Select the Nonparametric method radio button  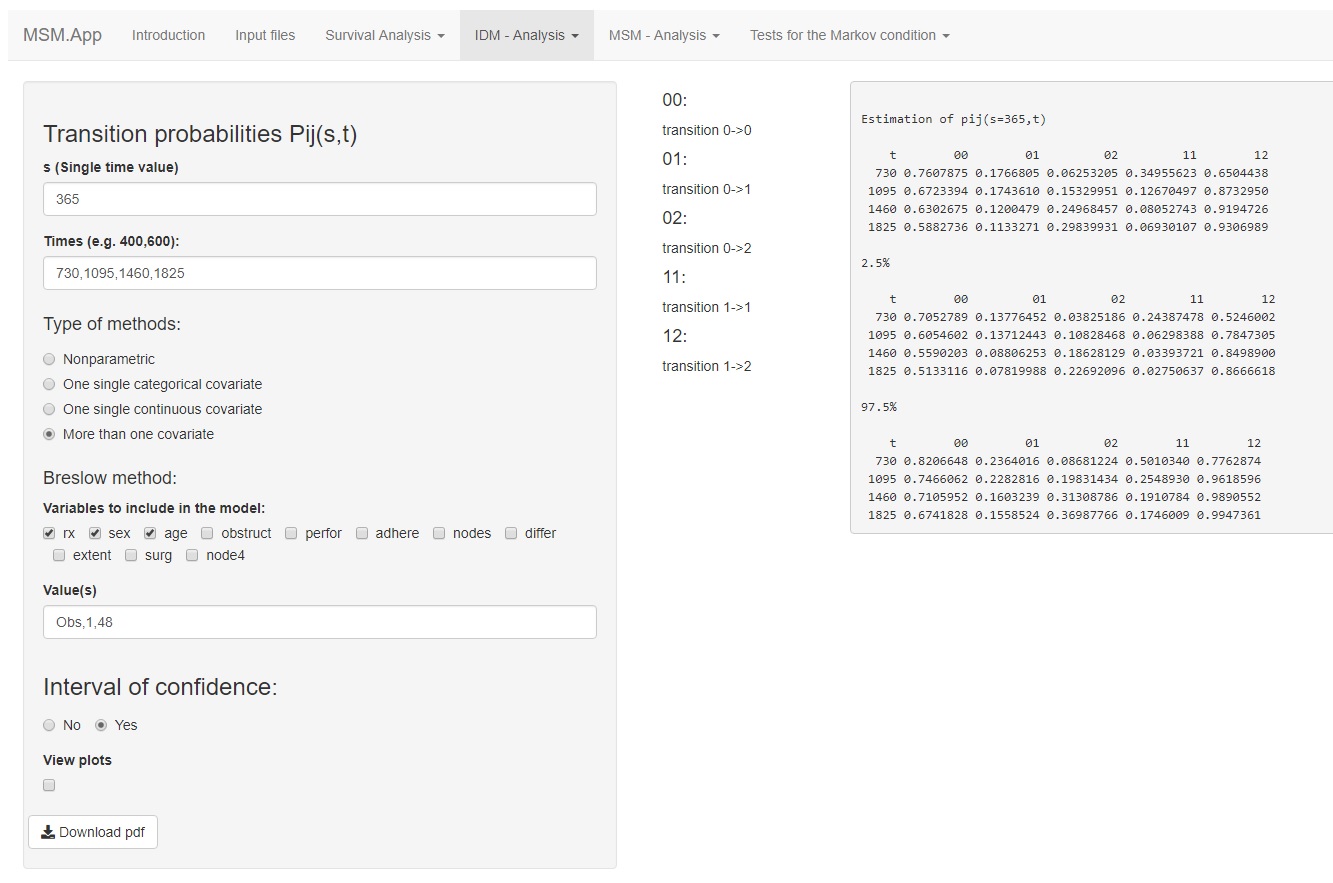(50, 359)
